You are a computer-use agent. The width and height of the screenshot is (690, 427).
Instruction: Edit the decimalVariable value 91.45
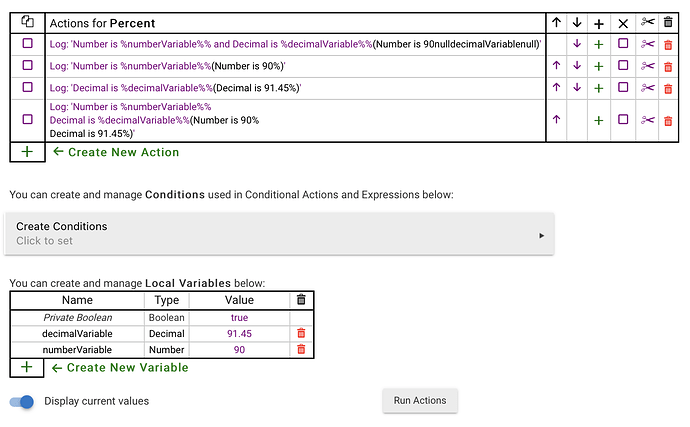pos(239,333)
